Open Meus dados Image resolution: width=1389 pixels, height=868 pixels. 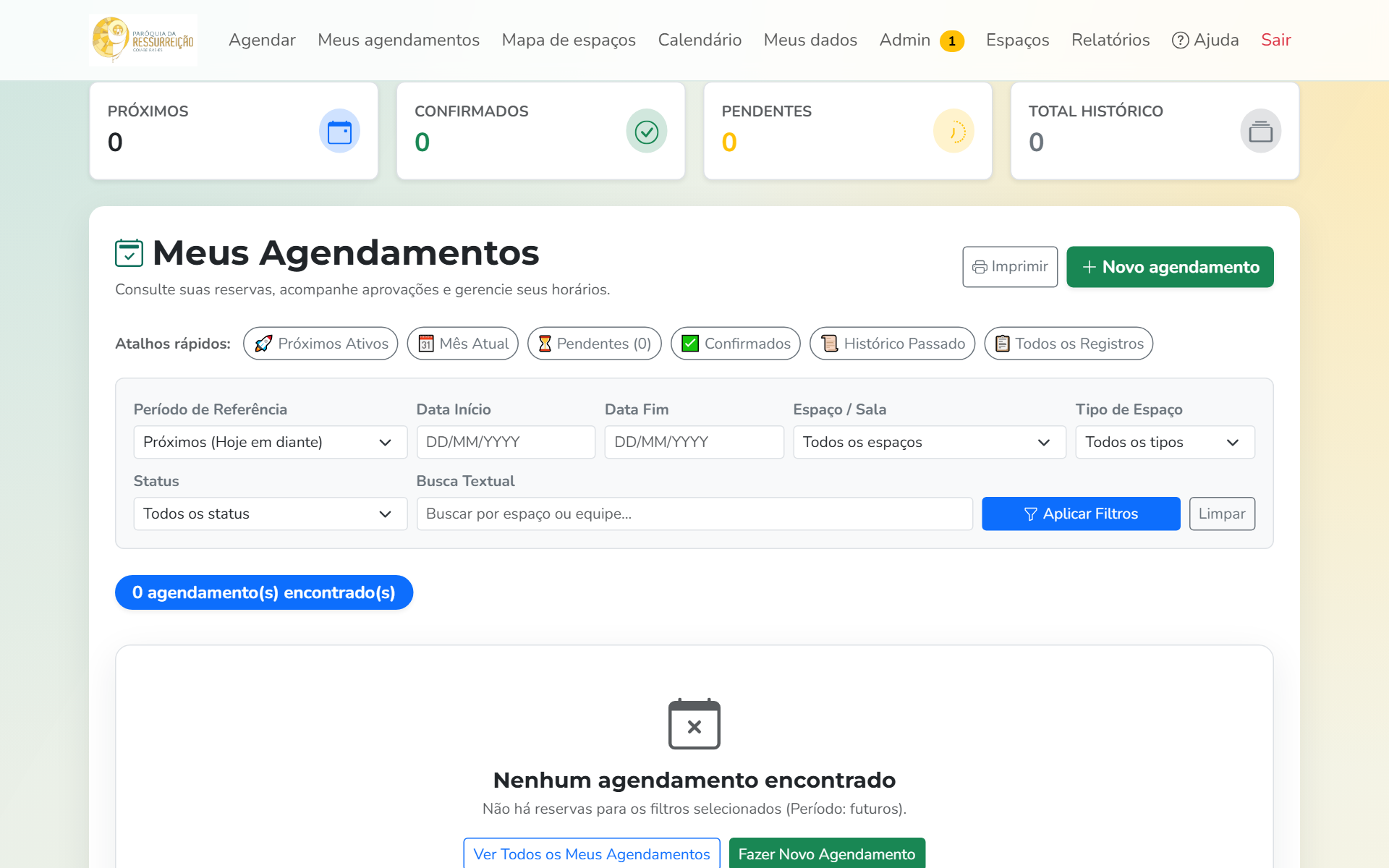pos(810,40)
